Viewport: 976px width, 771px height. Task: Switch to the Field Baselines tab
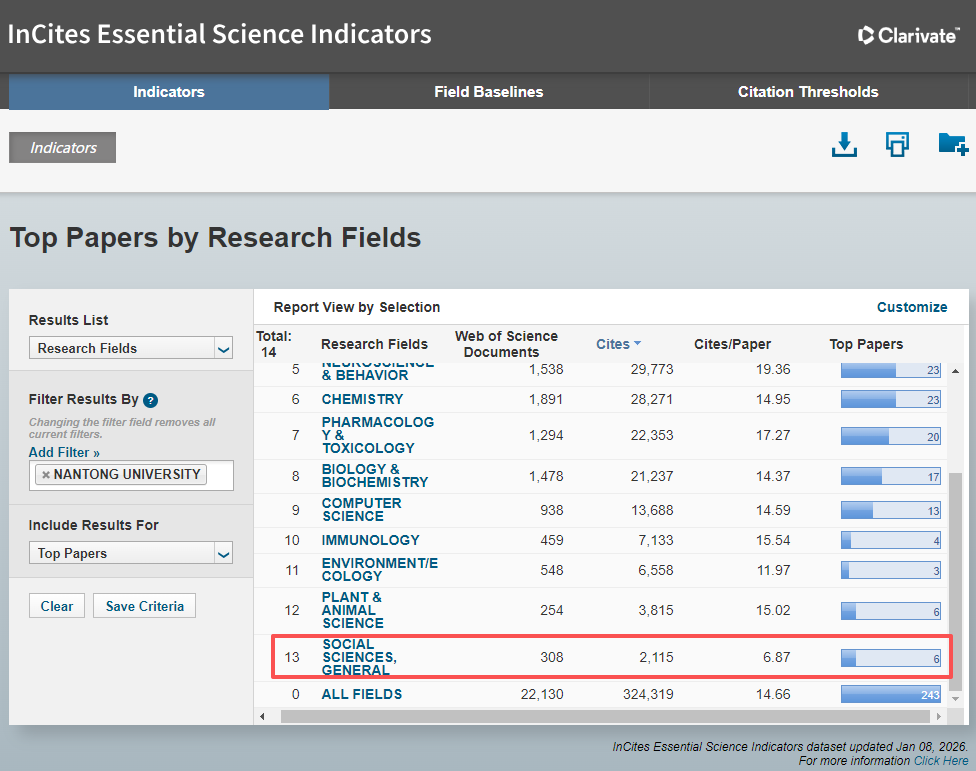488,92
